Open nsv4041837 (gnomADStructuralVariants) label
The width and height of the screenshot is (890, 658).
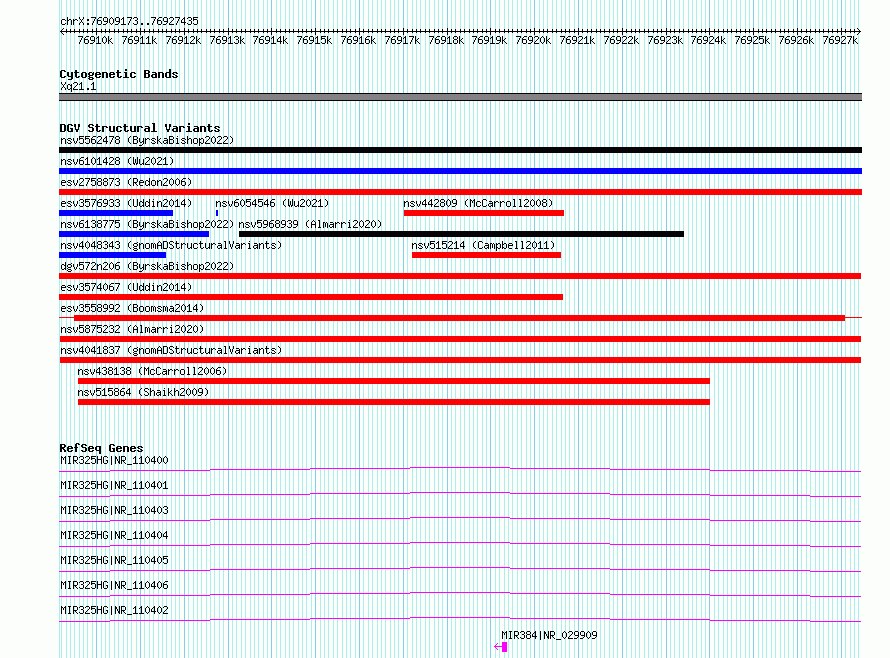tap(171, 350)
